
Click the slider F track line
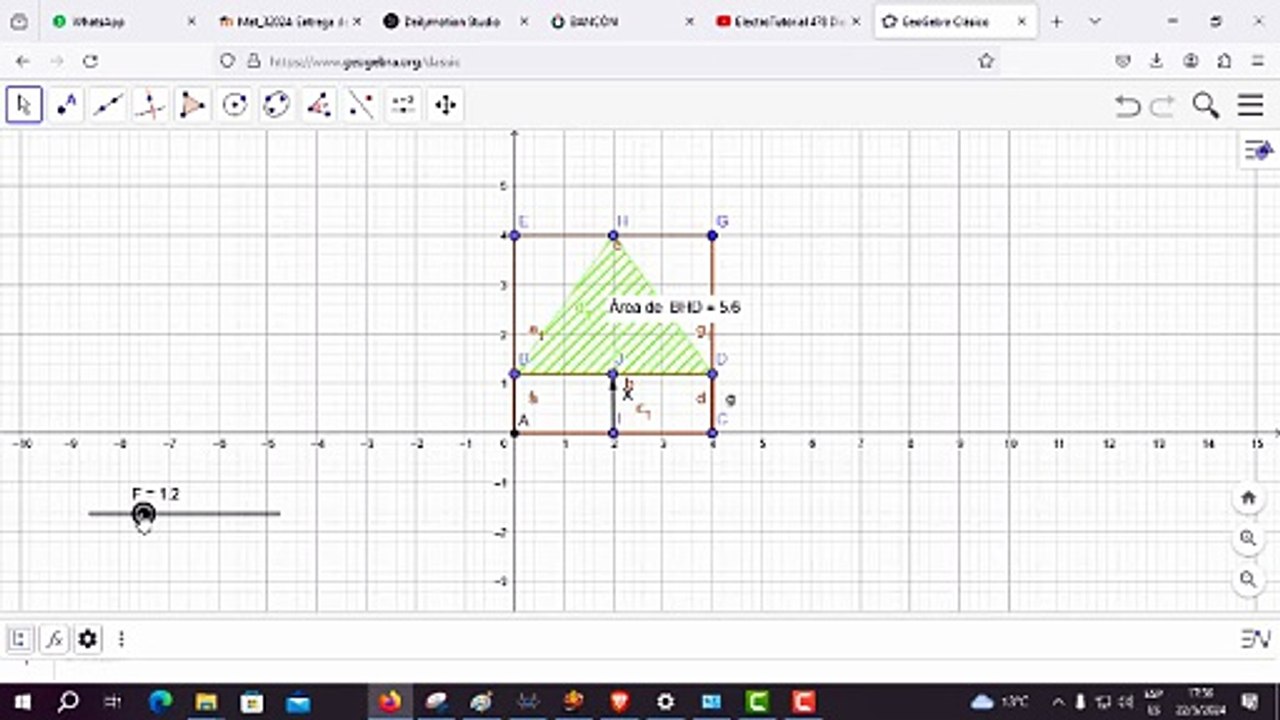[184, 514]
